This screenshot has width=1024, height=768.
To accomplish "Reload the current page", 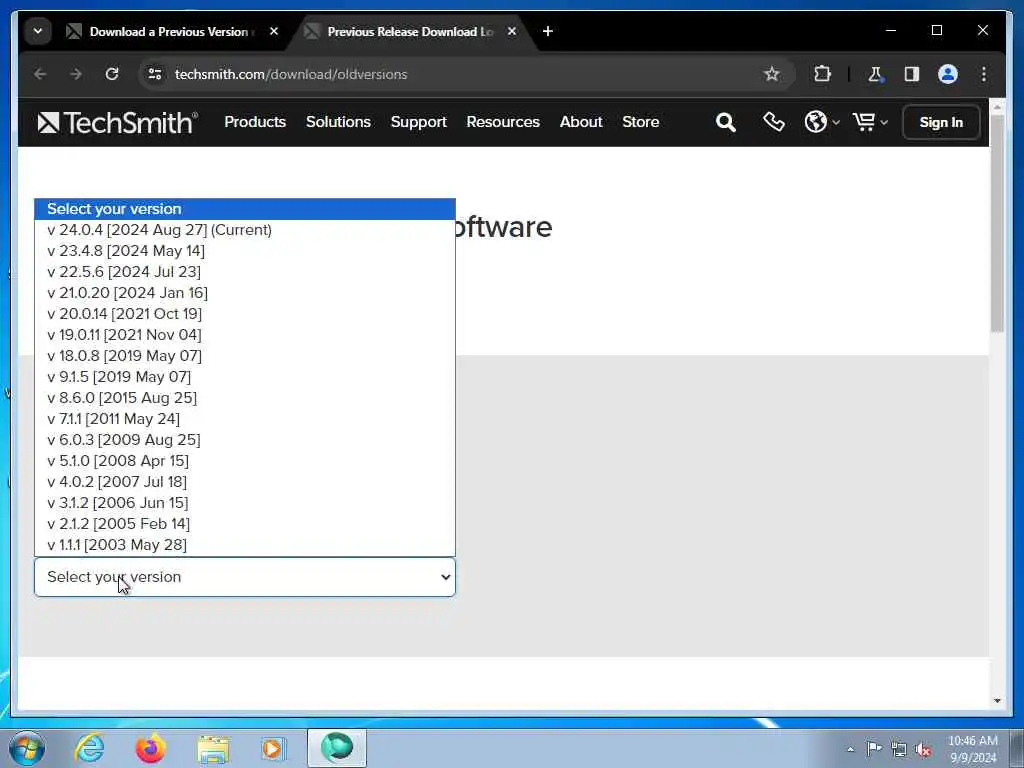I will coord(112,74).
